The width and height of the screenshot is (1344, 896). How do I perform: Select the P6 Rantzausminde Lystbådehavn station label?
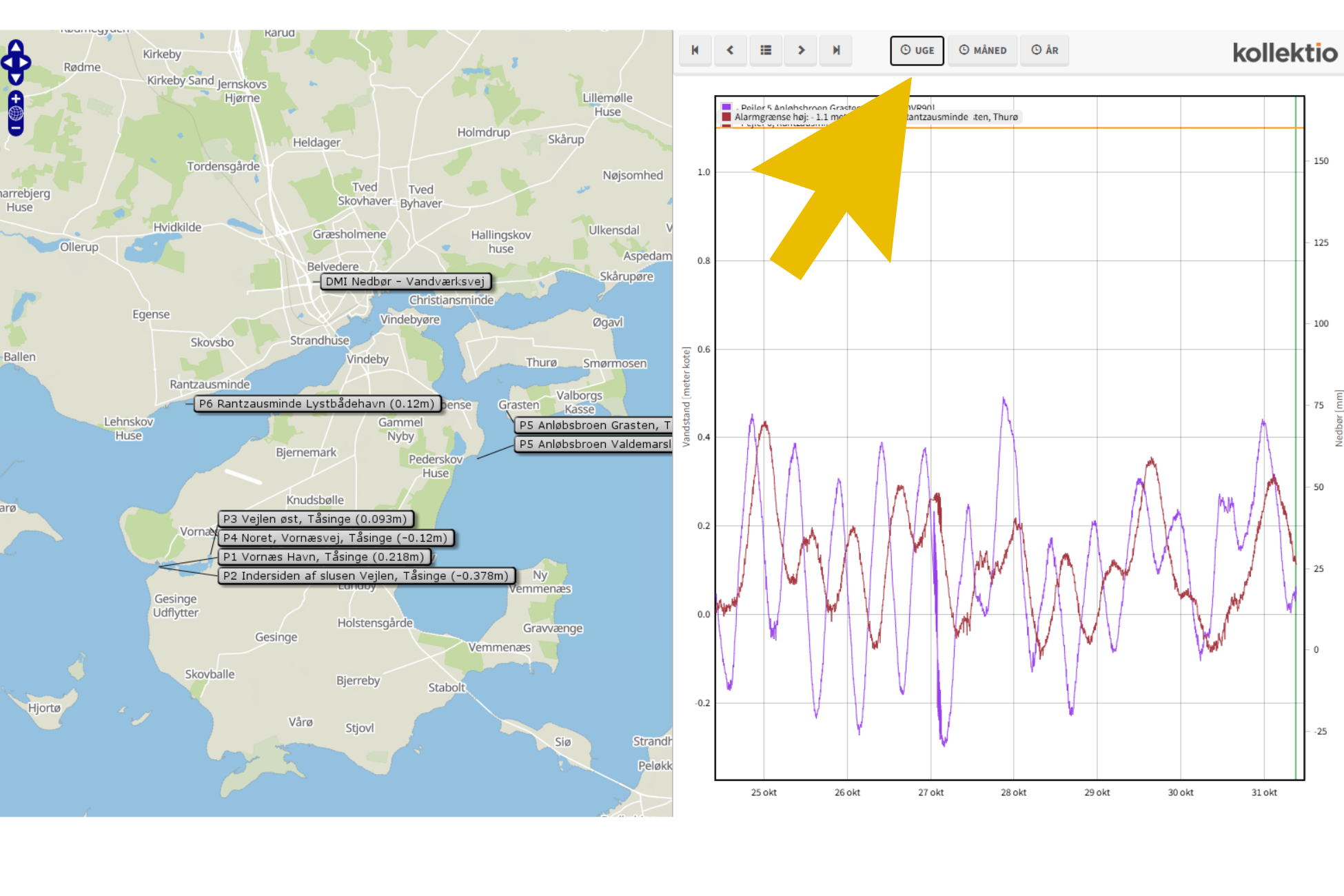coord(317,404)
